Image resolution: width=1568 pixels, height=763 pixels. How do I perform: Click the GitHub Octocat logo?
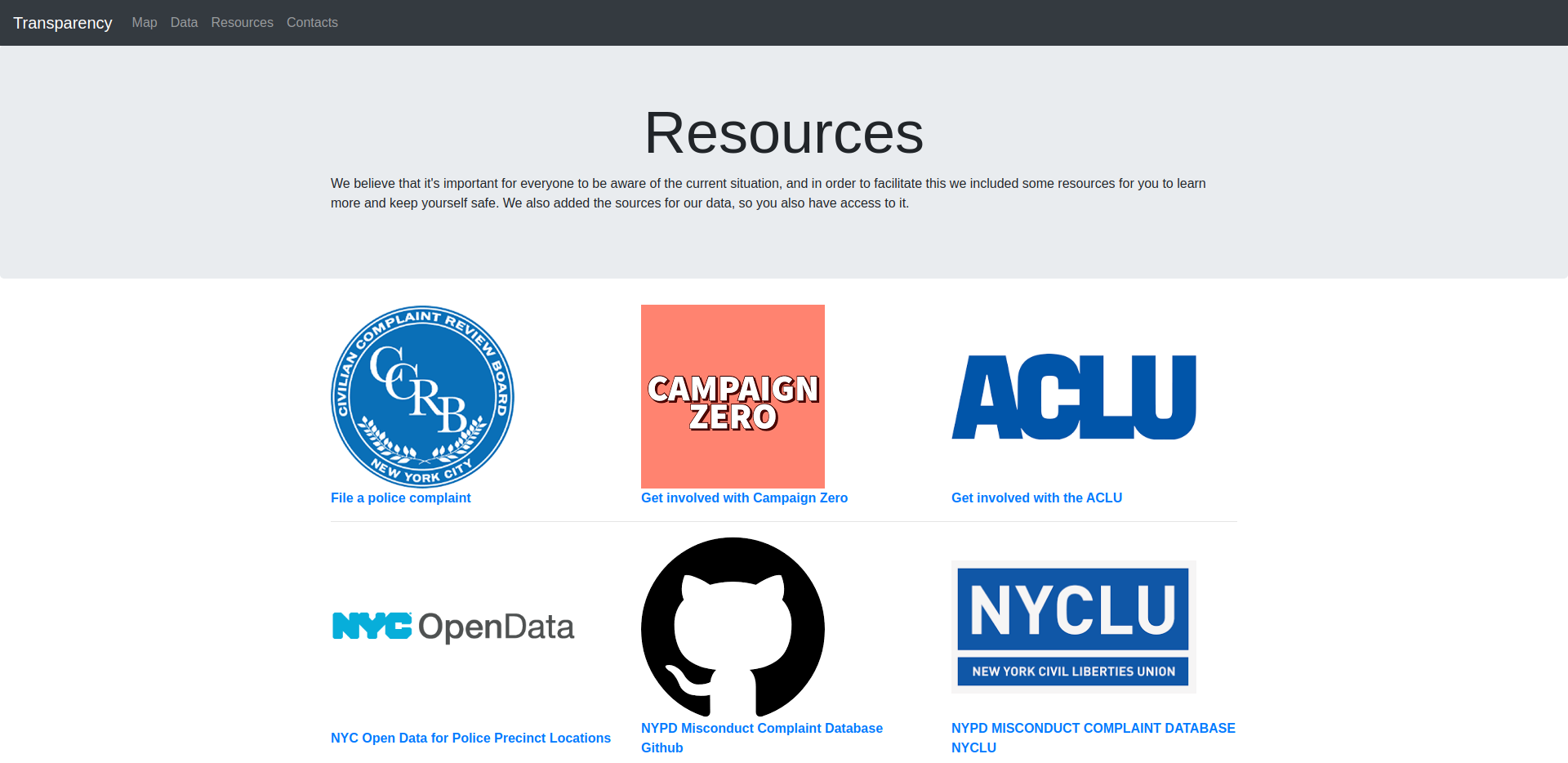pos(733,627)
